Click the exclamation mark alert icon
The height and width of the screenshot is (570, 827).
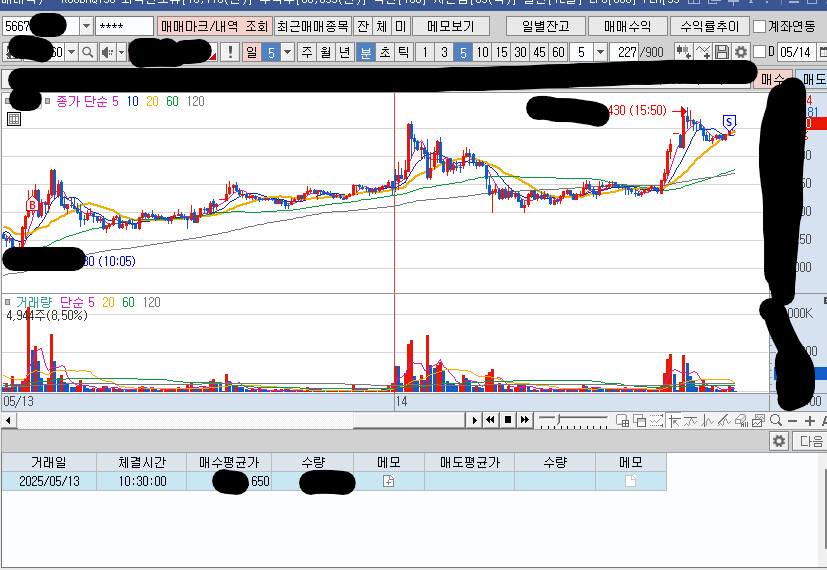[230, 52]
